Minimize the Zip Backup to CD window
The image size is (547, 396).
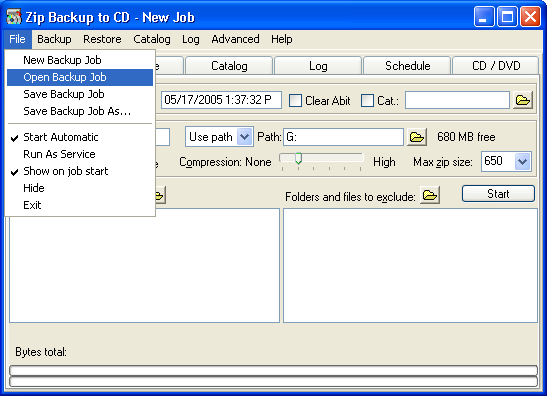(x=484, y=17)
